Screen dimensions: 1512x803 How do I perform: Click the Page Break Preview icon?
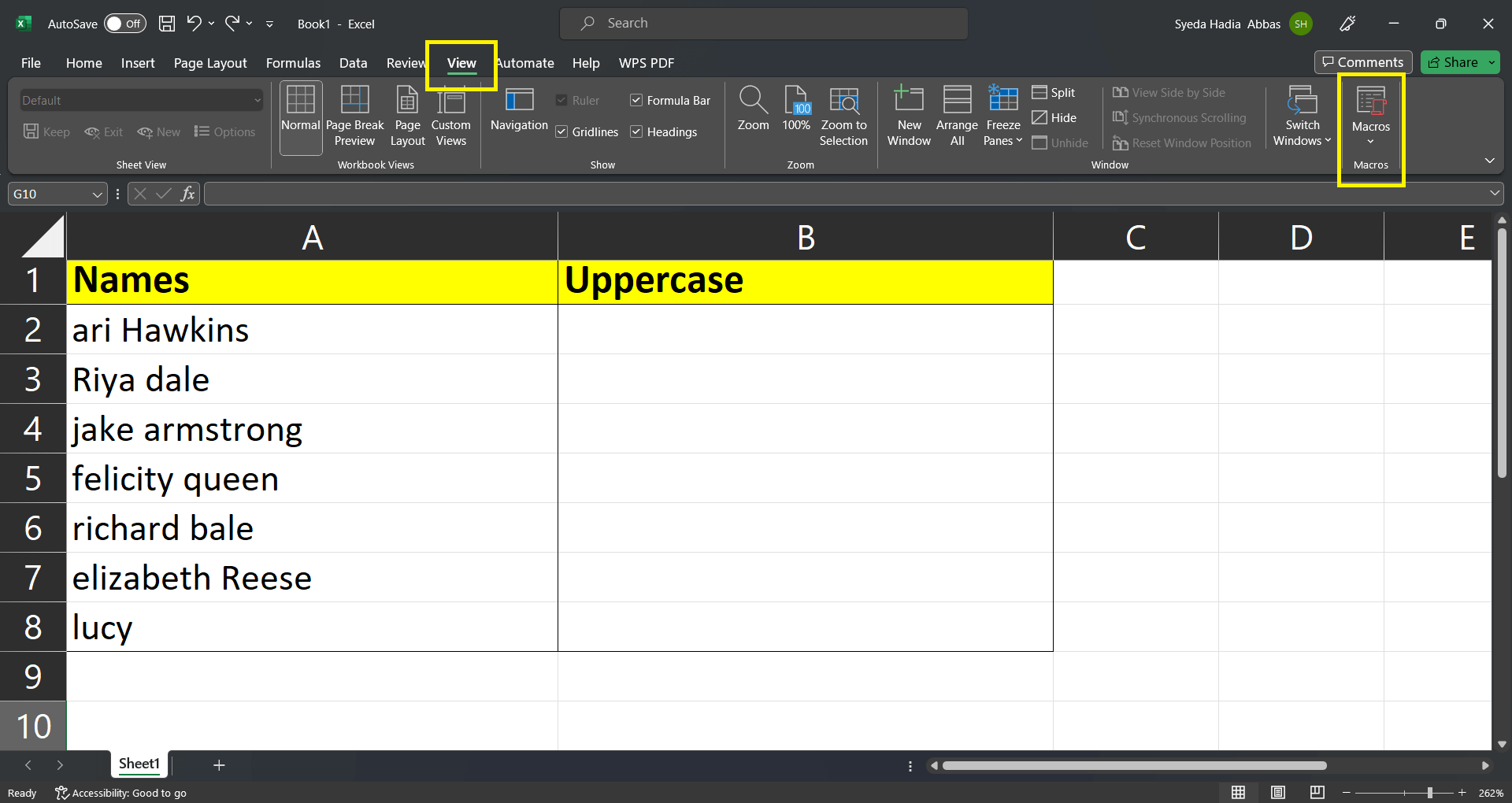coord(354,101)
